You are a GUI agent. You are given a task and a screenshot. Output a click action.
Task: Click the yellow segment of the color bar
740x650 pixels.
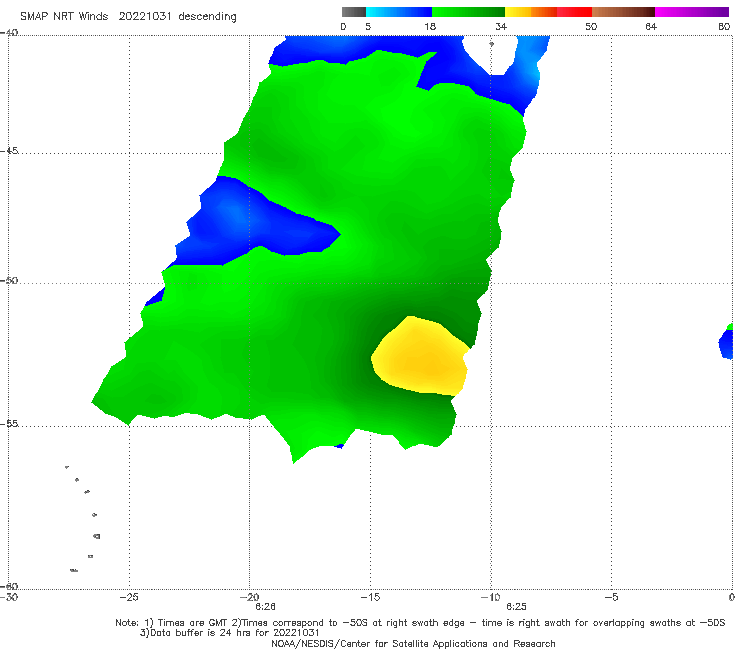click(x=518, y=12)
